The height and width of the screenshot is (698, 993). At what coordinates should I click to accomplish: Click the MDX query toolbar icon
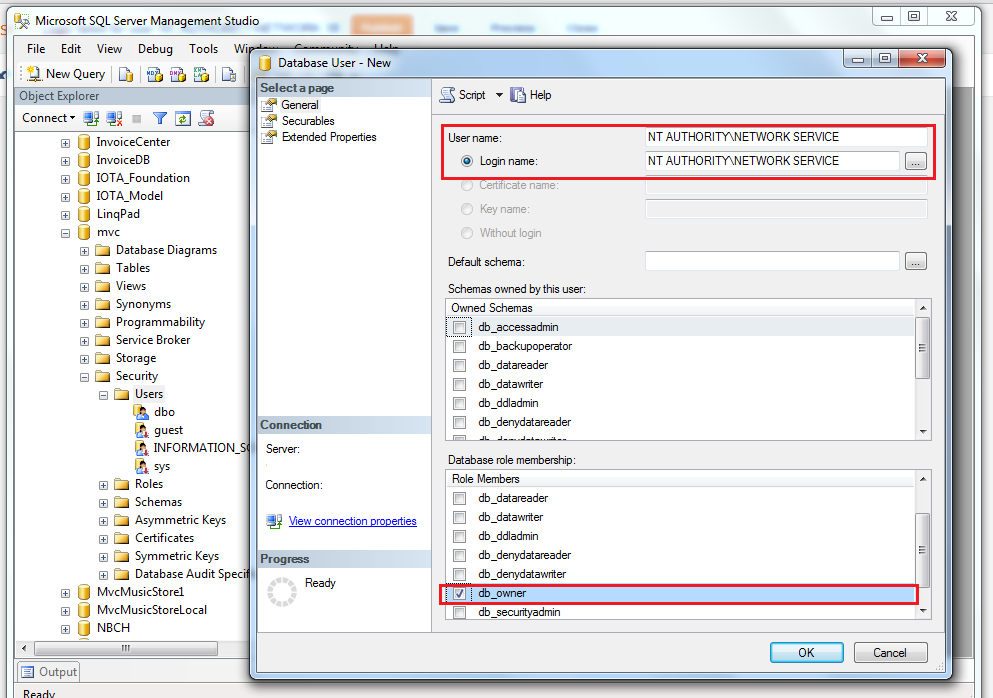coord(155,75)
